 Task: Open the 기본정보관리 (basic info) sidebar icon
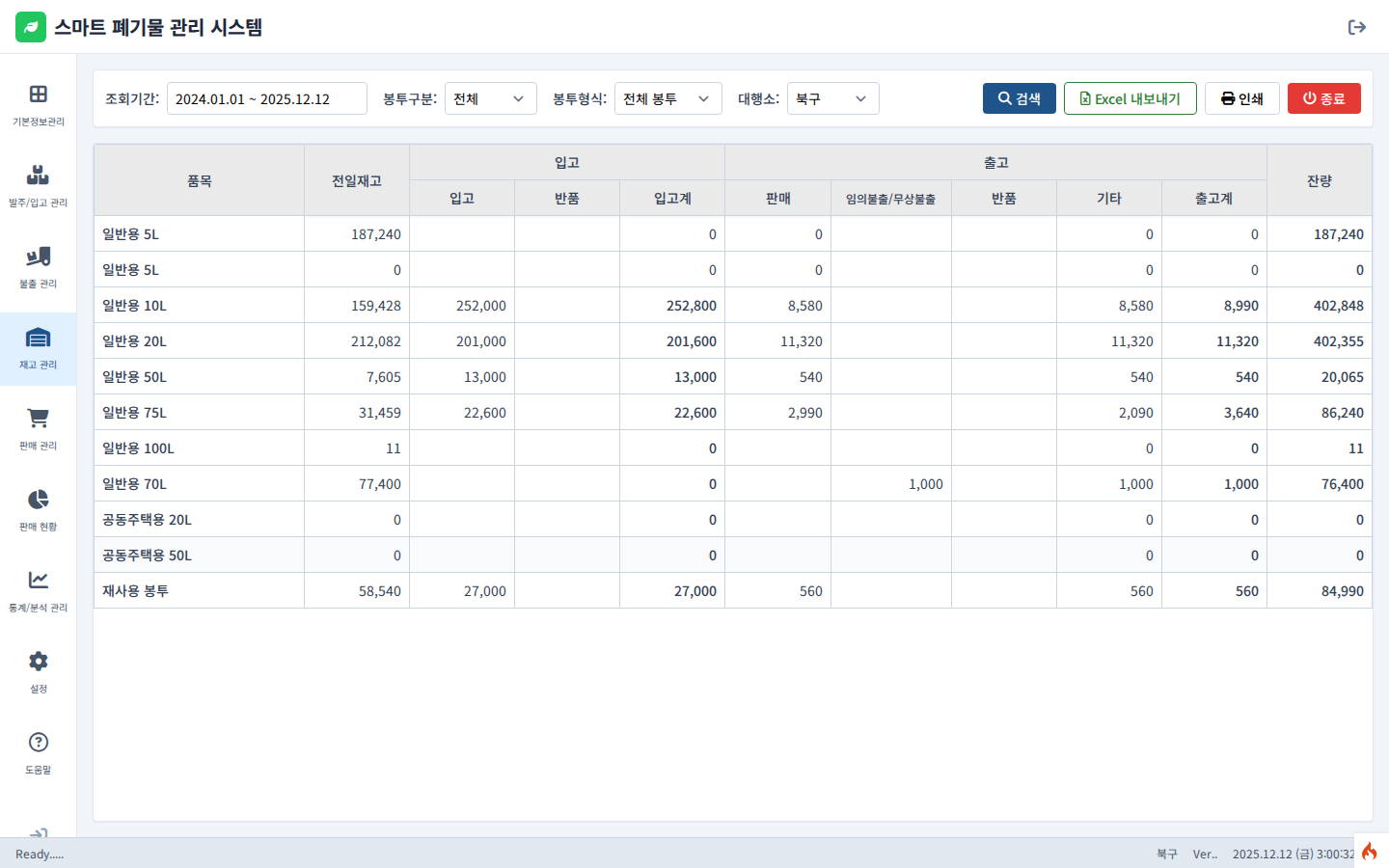click(x=38, y=101)
